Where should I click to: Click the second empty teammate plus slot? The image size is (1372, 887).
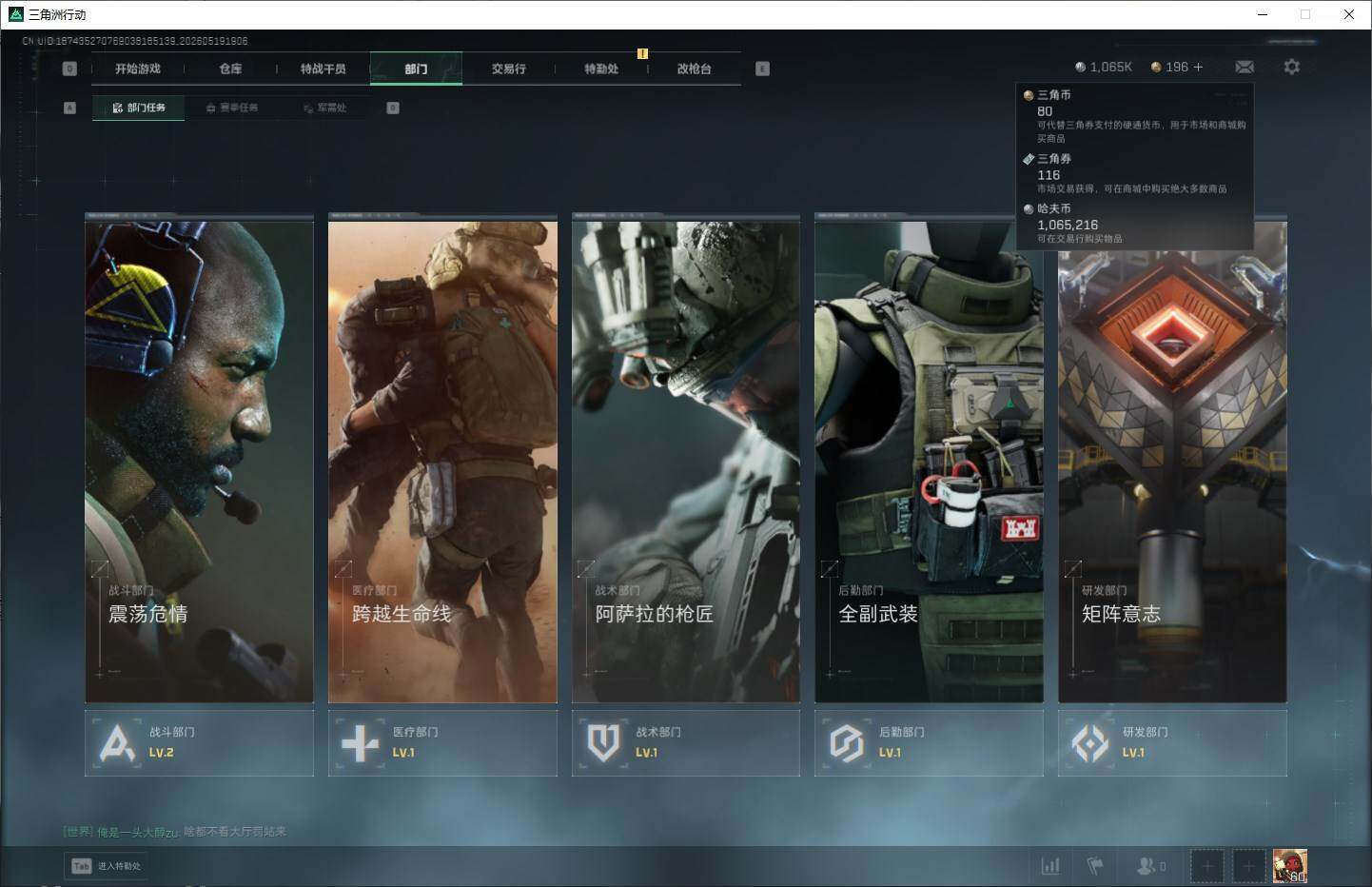(x=1249, y=866)
